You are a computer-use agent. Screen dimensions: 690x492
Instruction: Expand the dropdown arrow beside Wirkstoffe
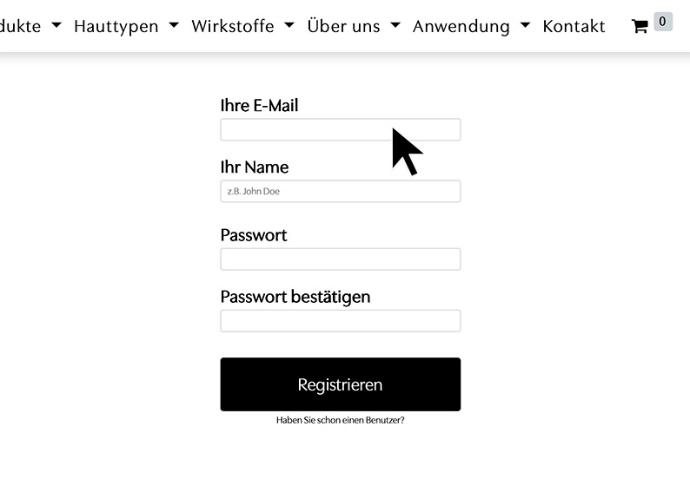(289, 26)
